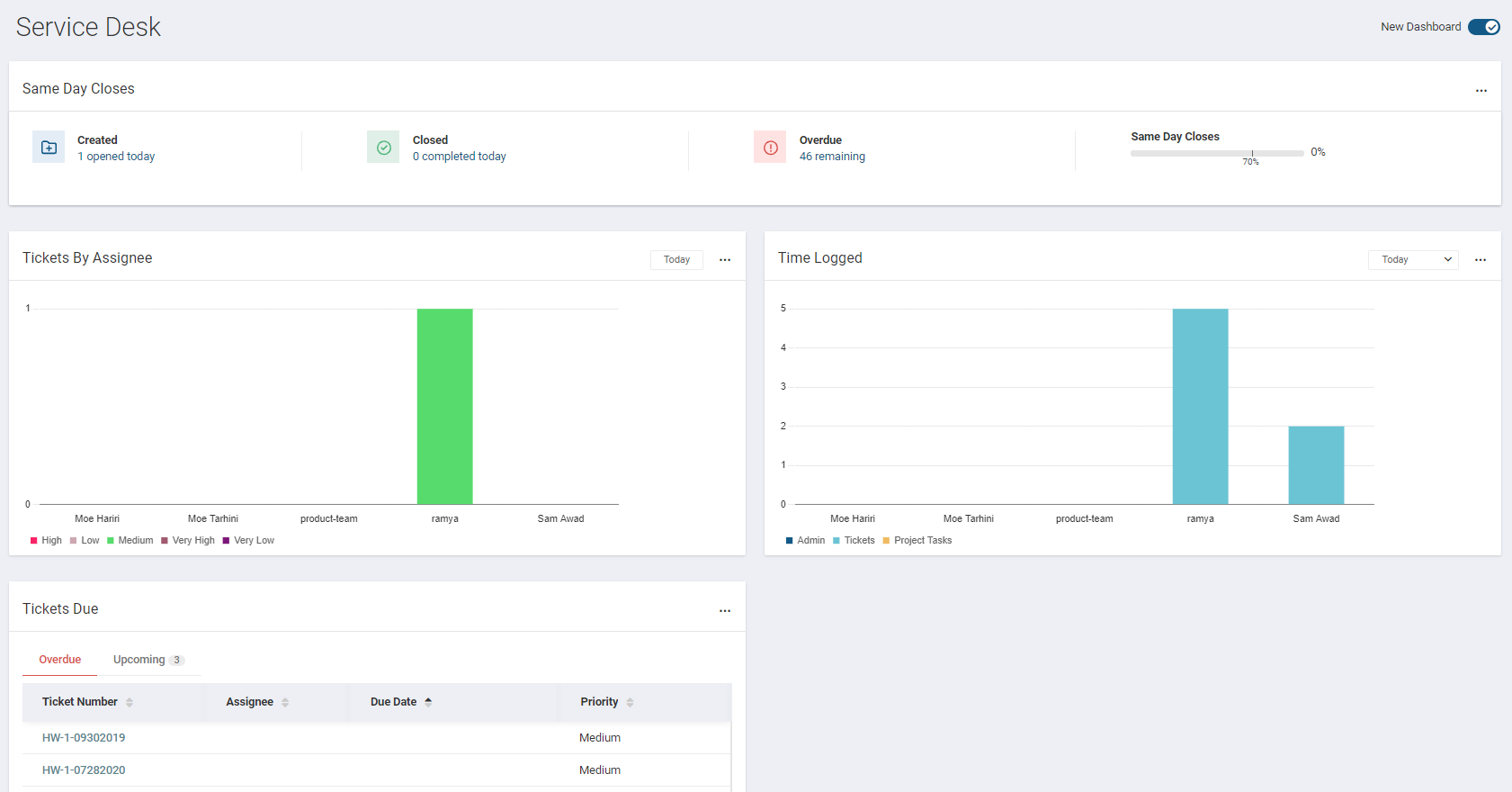Open Time Logged options menu

pyautogui.click(x=1481, y=259)
